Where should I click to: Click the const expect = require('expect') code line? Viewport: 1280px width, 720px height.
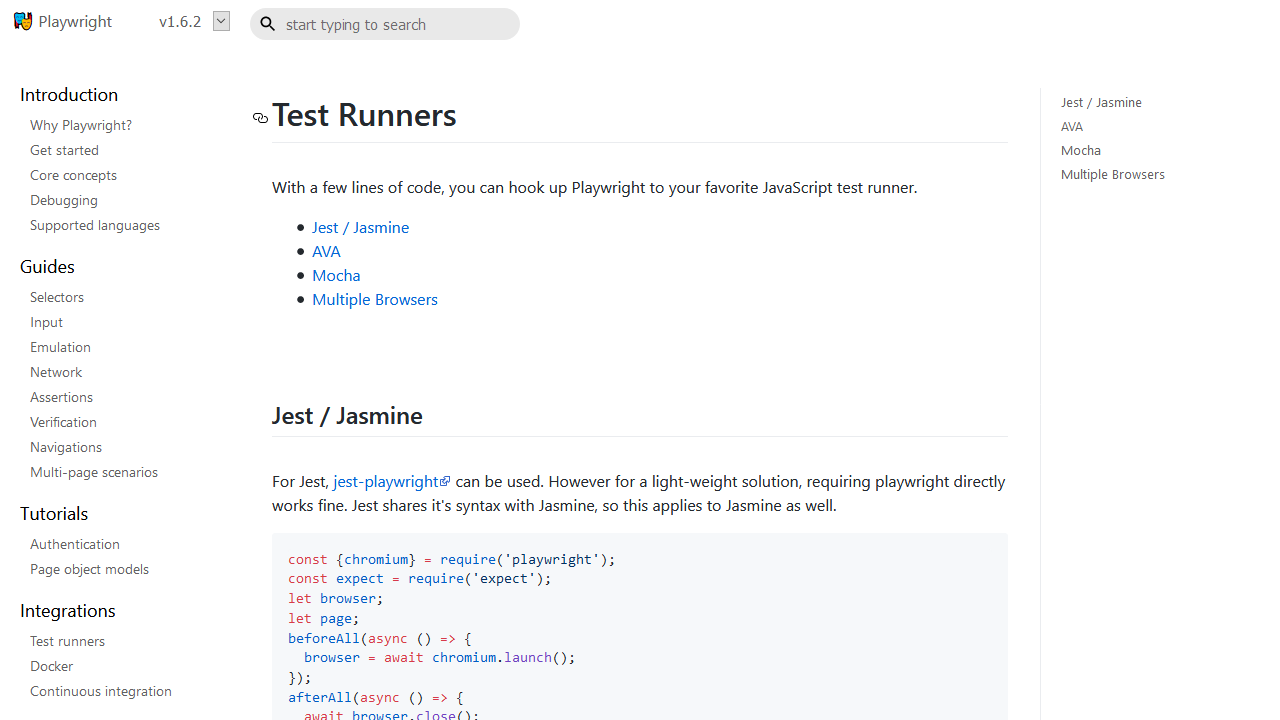tap(420, 578)
